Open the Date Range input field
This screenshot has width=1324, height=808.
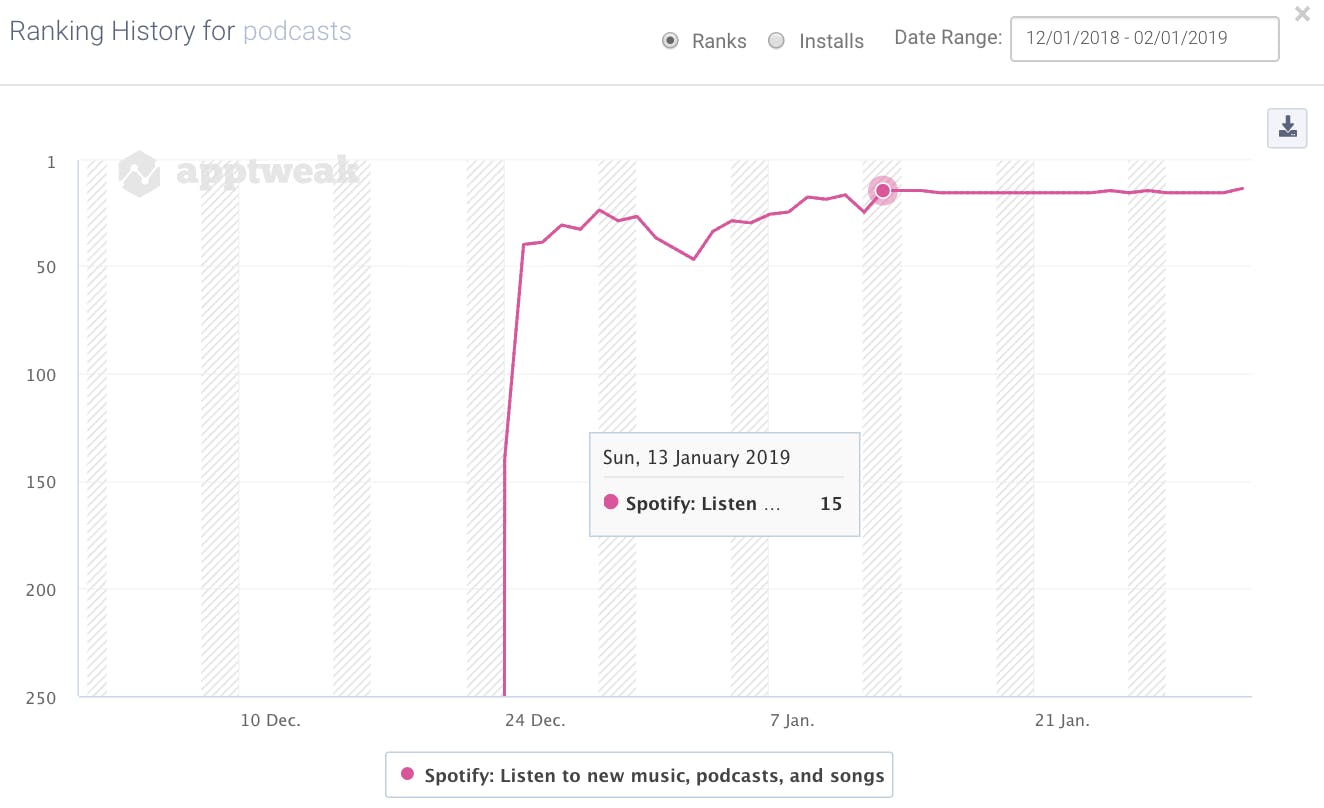pyautogui.click(x=1144, y=39)
